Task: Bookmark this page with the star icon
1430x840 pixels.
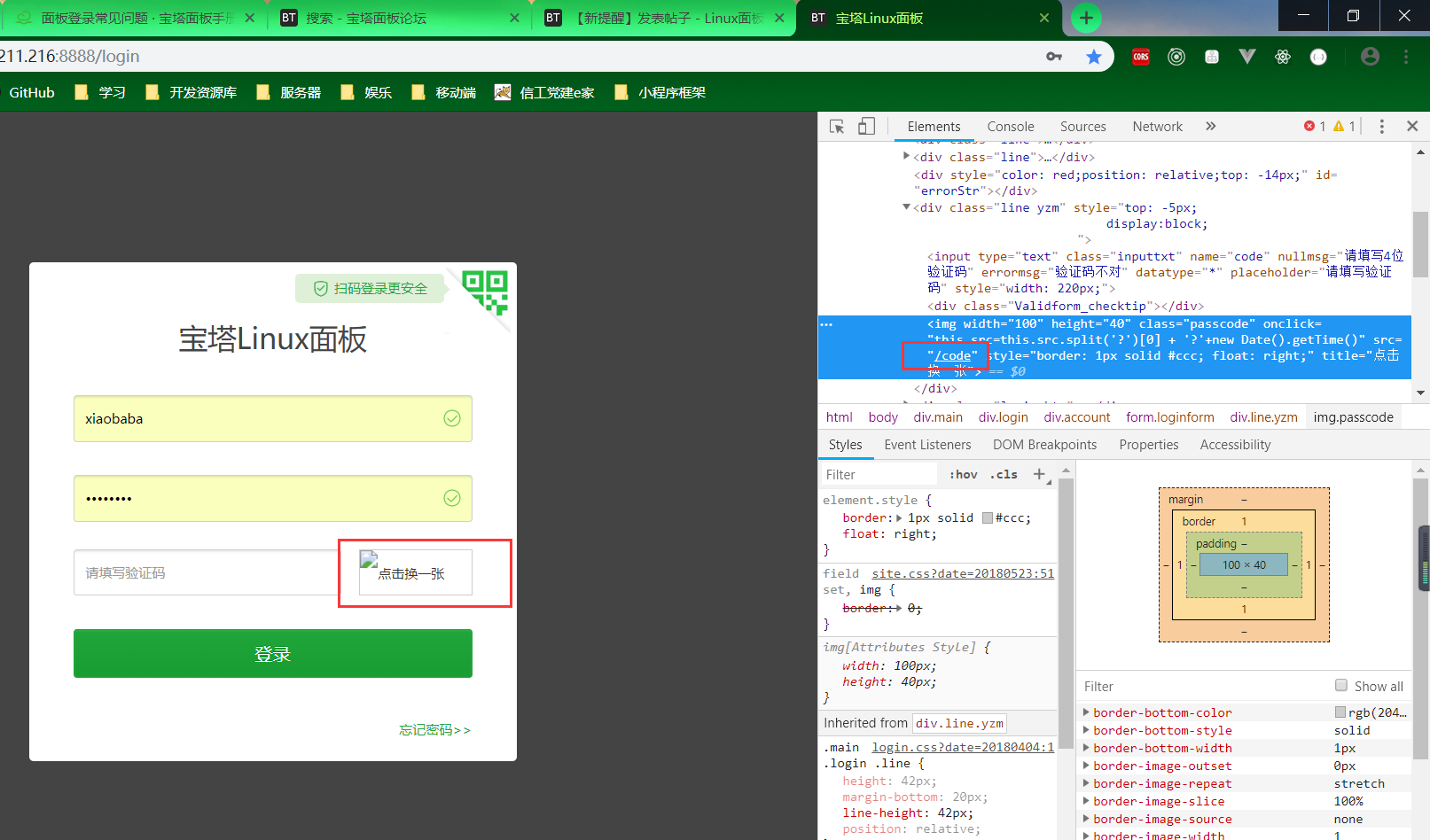Action: (1094, 57)
